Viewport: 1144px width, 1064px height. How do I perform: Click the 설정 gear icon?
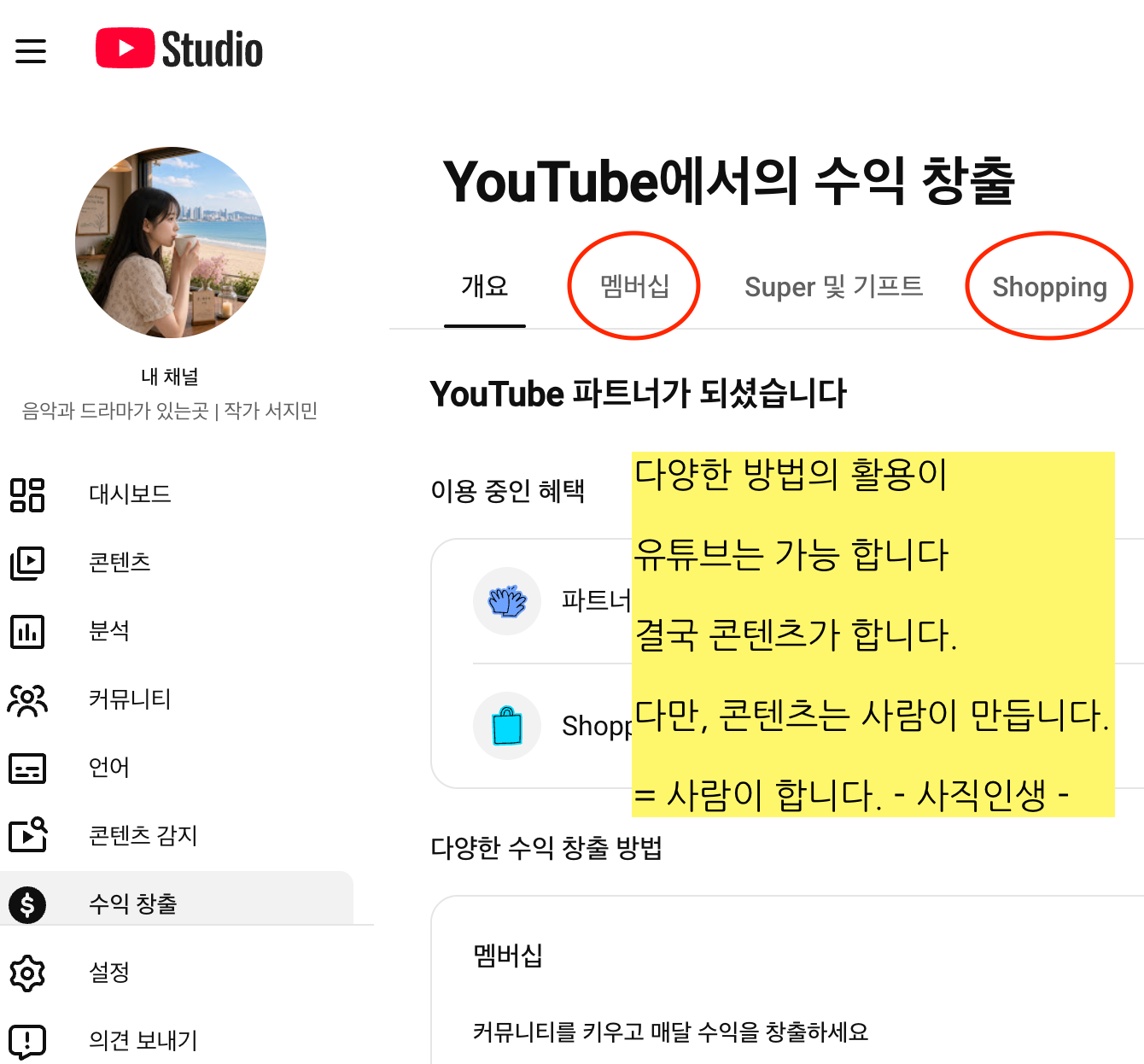point(27,973)
